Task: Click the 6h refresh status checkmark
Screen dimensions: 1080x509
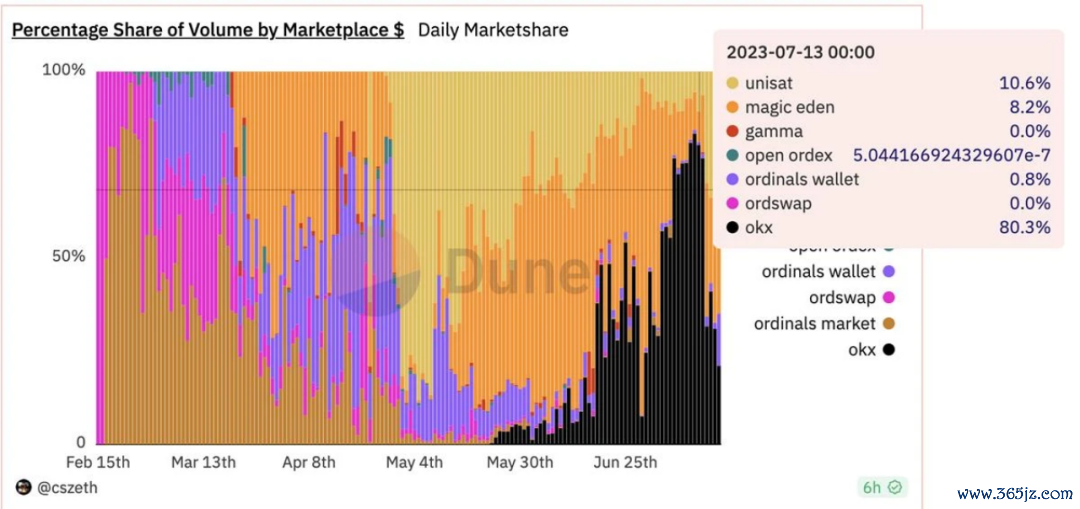Action: (897, 488)
